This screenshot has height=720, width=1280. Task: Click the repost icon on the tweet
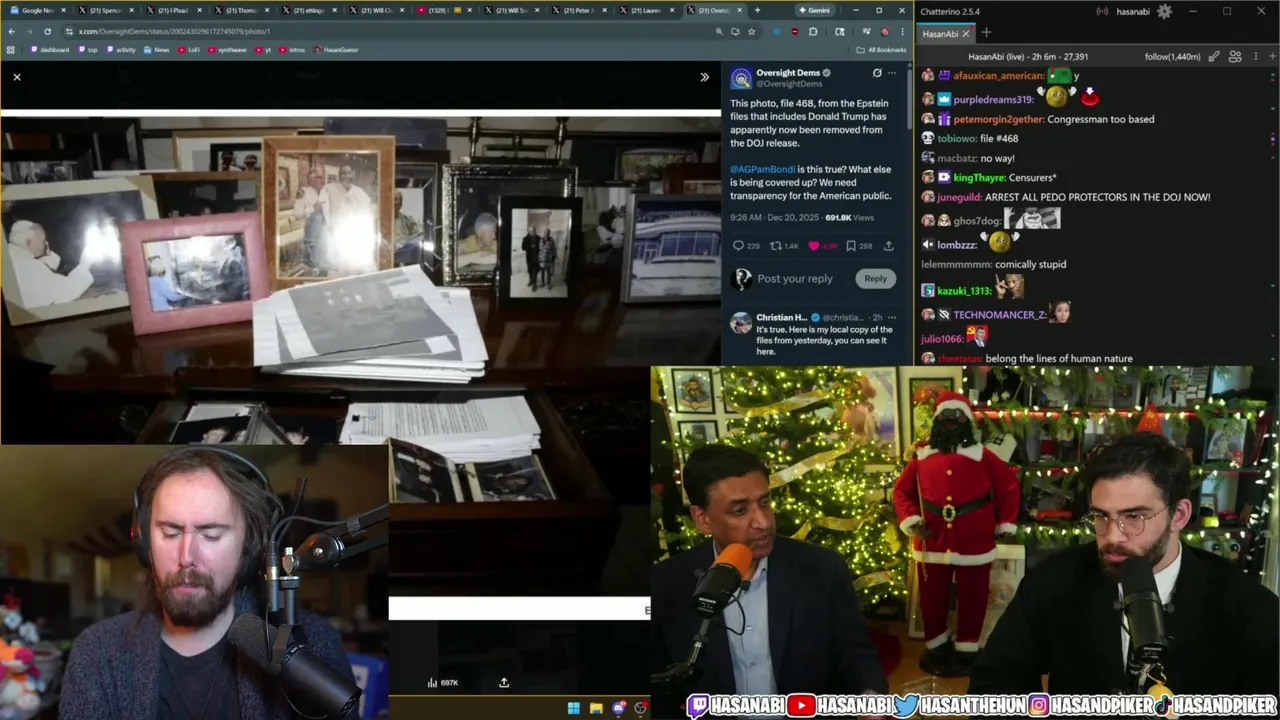[x=775, y=245]
